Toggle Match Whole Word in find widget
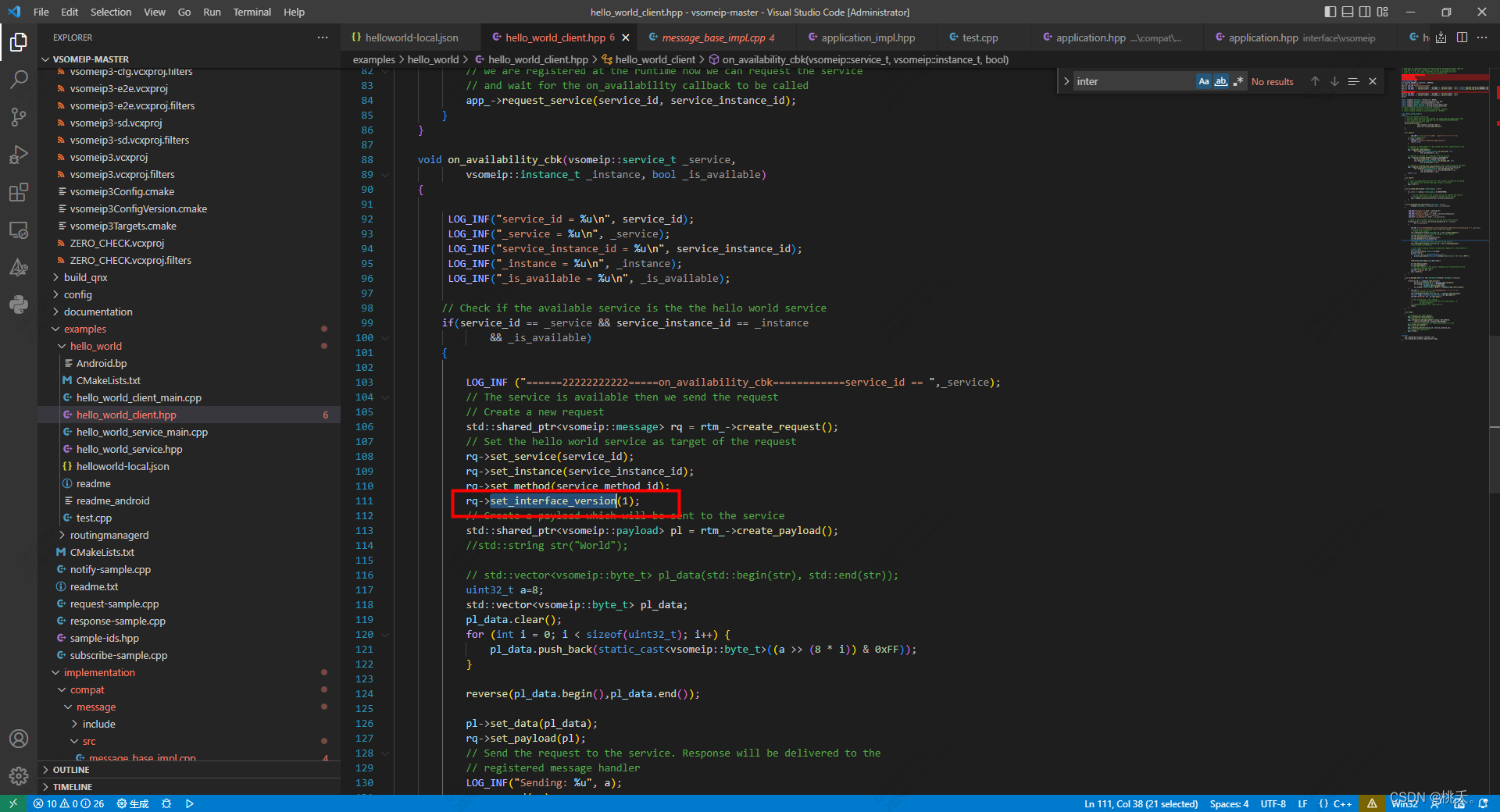Screen dimensions: 1500x812 pyautogui.click(x=1221, y=81)
